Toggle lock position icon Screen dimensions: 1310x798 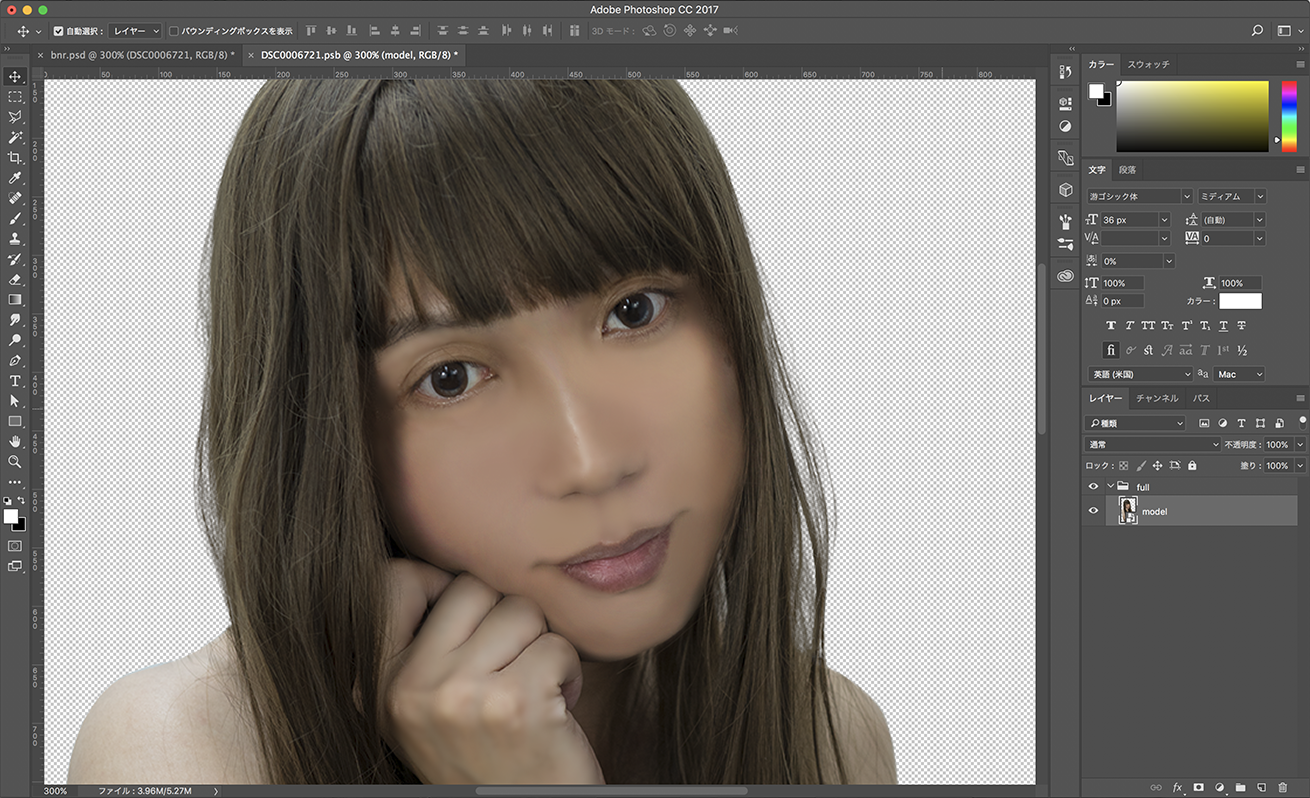point(1157,466)
